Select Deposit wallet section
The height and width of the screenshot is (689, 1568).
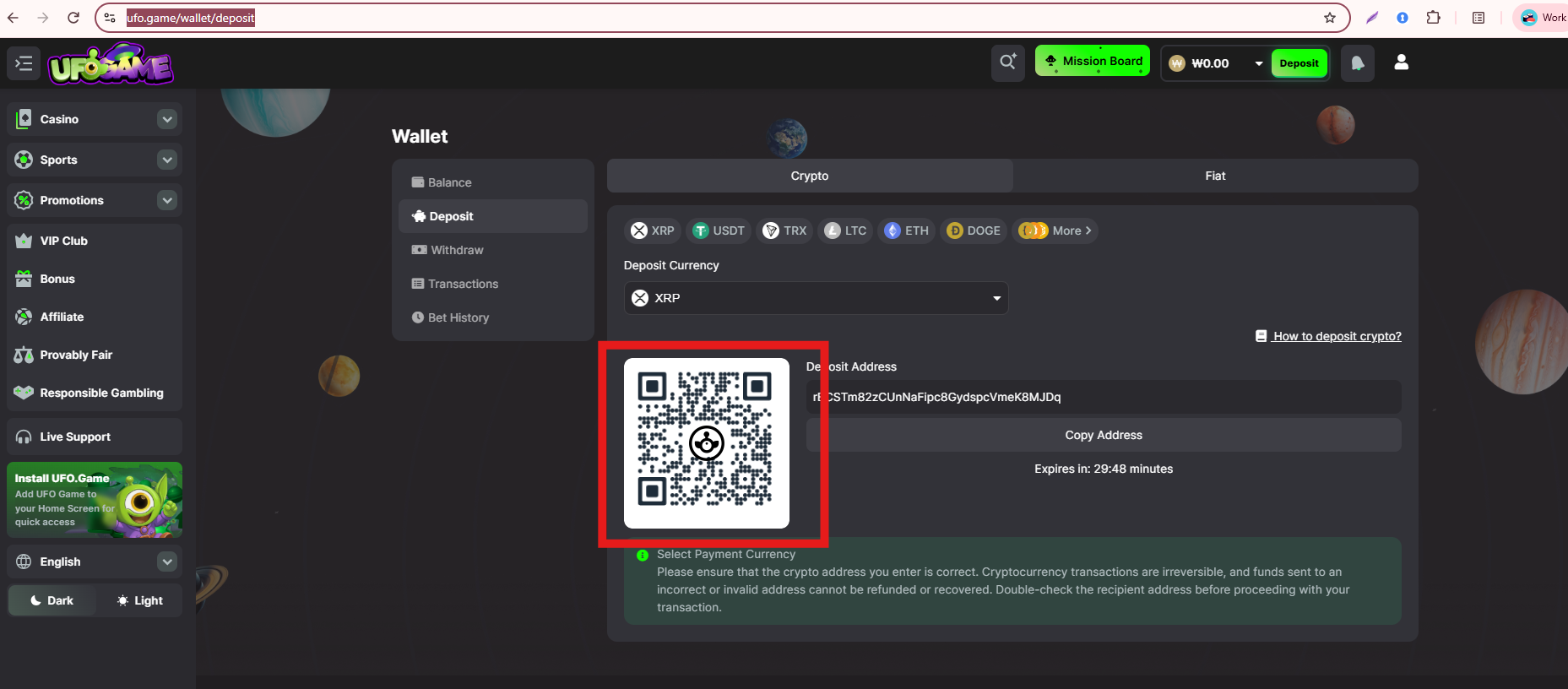coord(493,216)
